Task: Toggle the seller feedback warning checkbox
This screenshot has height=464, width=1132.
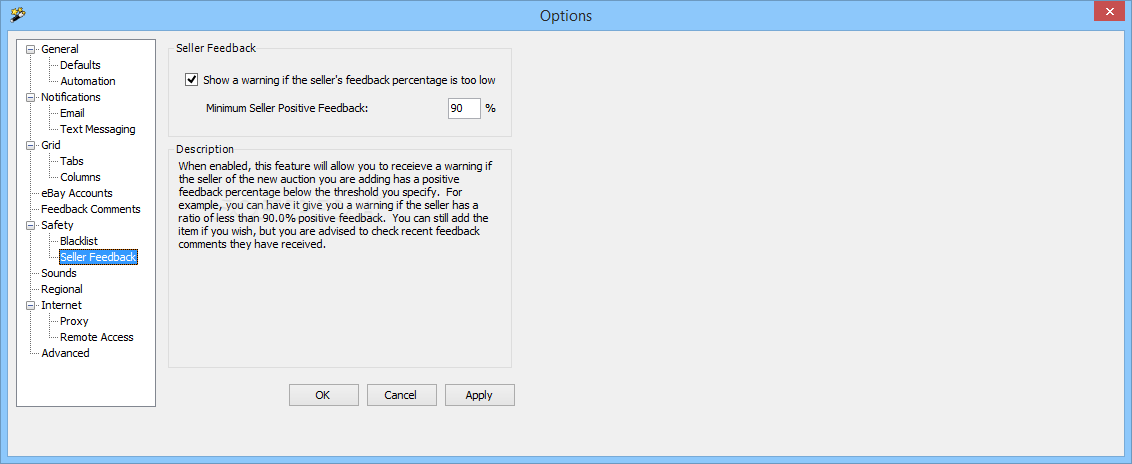Action: click(192, 80)
